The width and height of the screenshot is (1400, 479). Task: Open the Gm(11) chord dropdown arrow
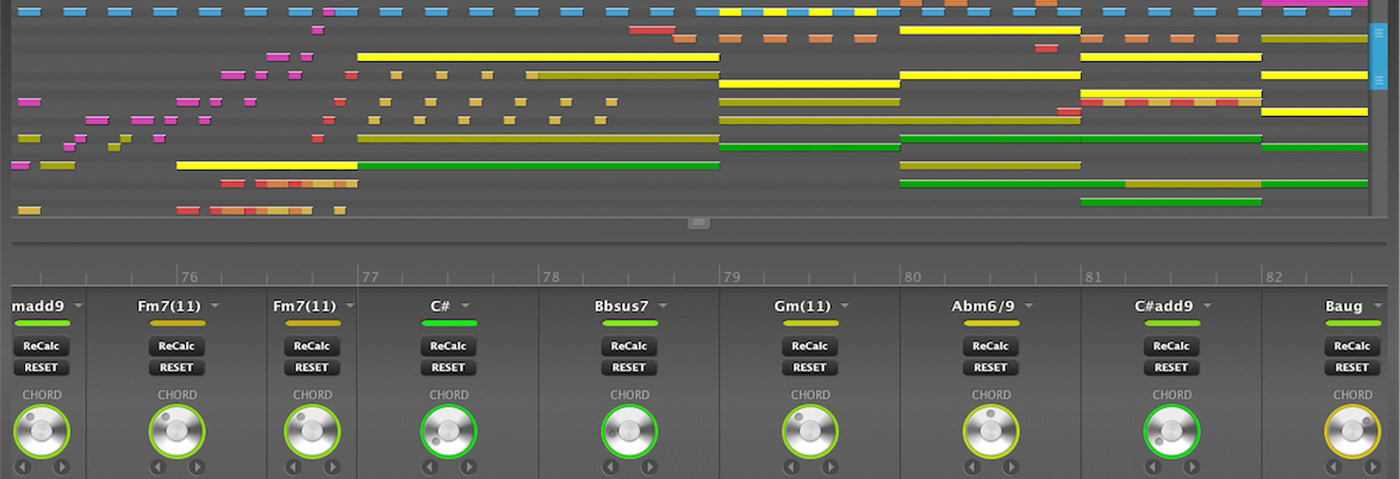click(x=845, y=306)
